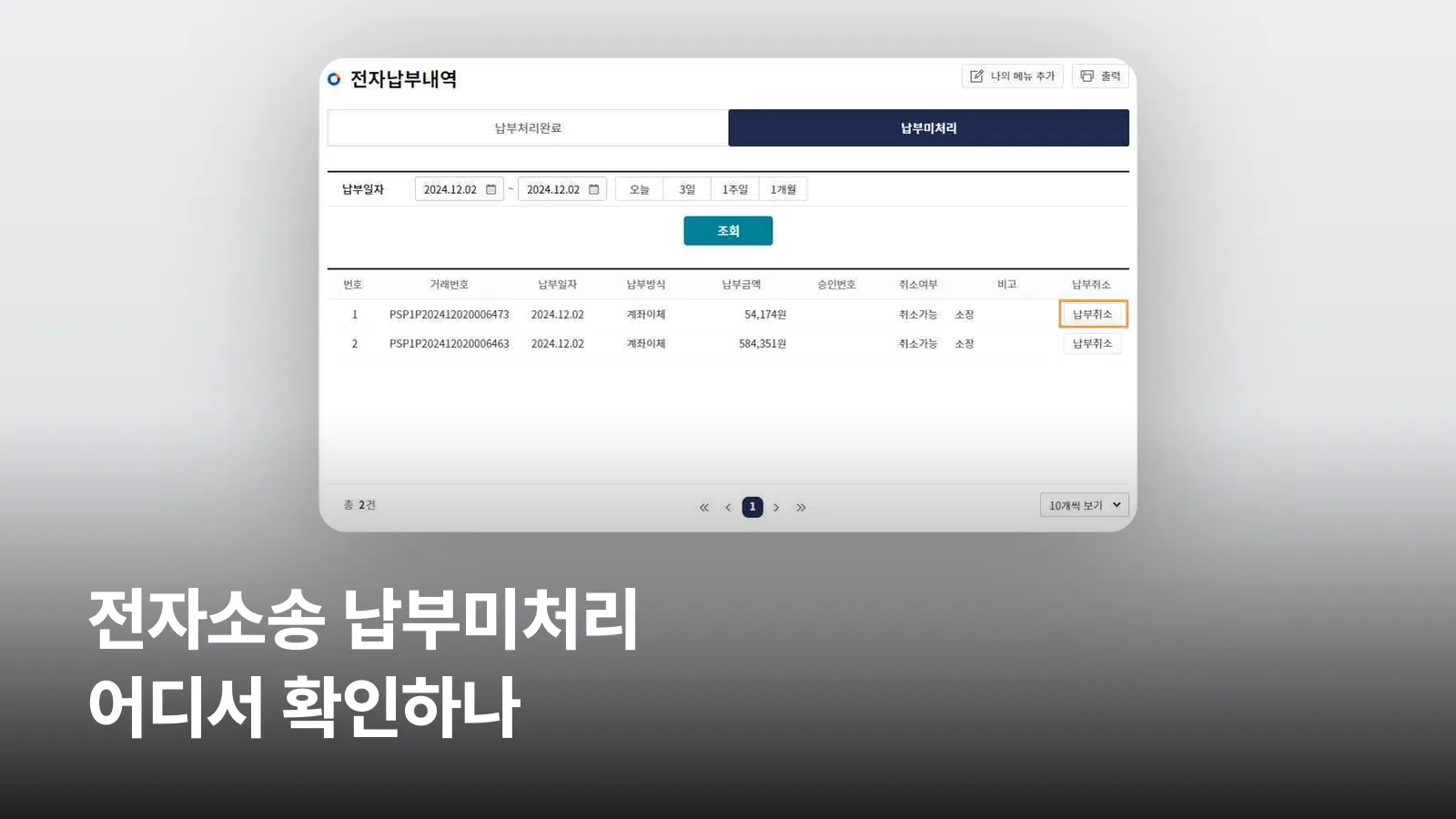Go to the next page arrow
The width and height of the screenshot is (1456, 819).
click(x=776, y=508)
